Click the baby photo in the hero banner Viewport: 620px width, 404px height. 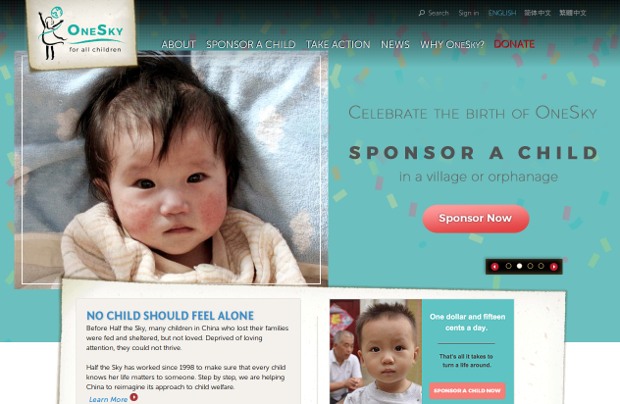tap(171, 168)
